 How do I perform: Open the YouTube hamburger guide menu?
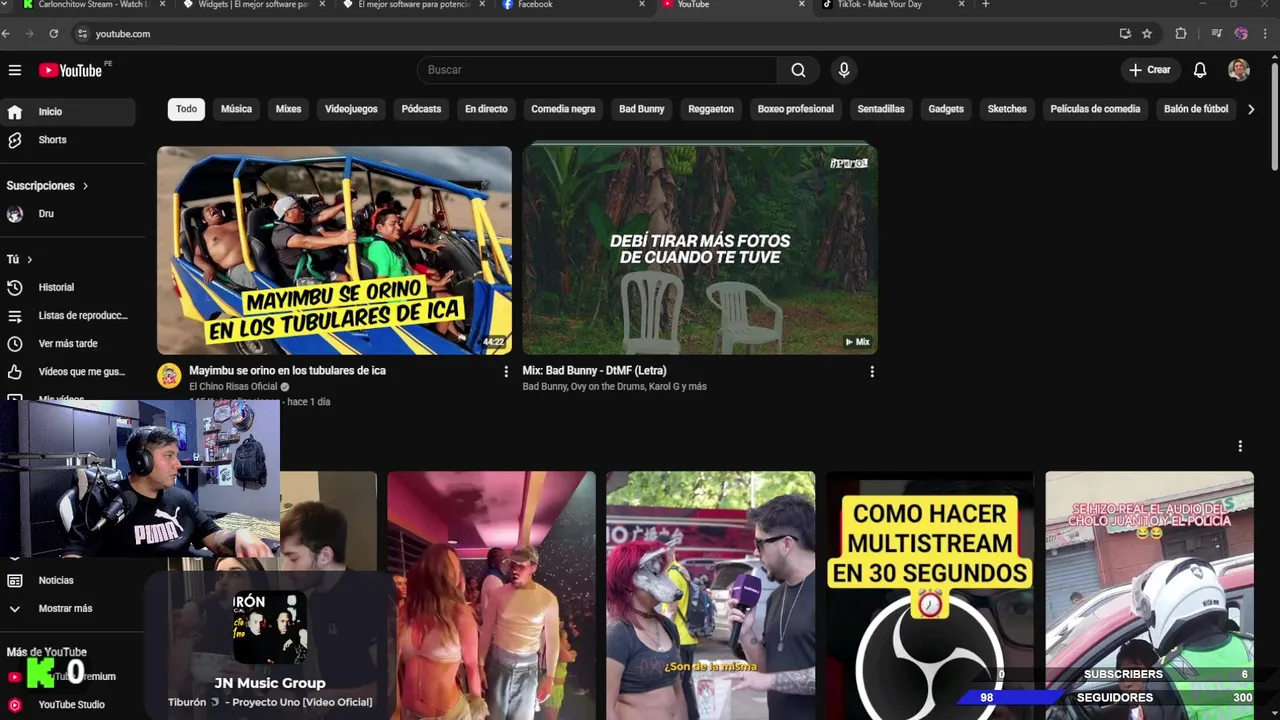[14, 70]
